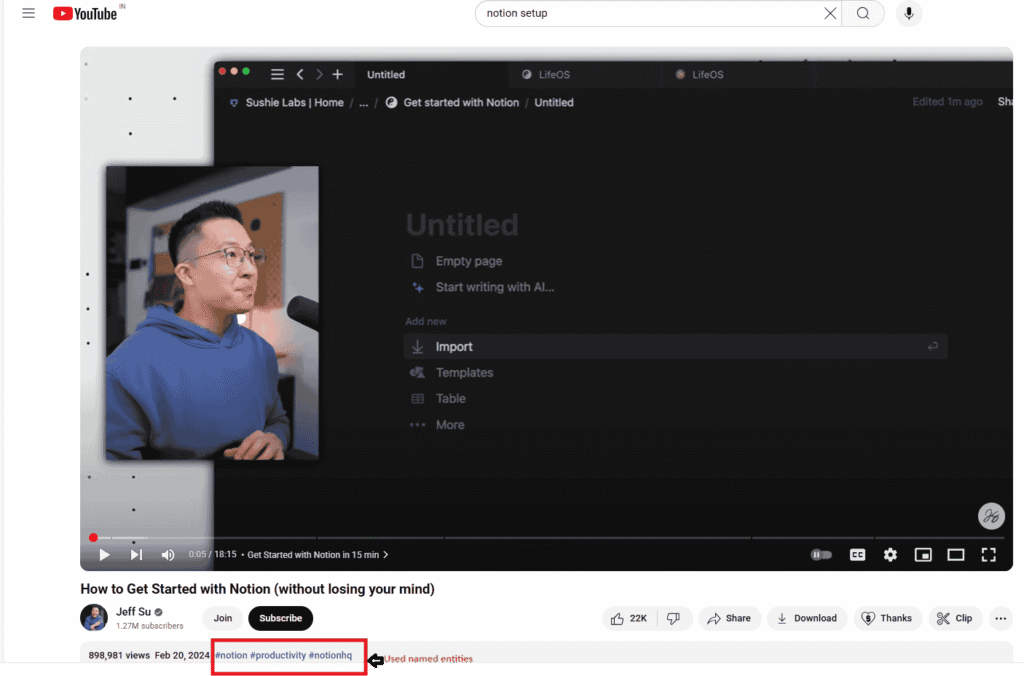The width and height of the screenshot is (1024, 676).
Task: Click the red playhead scrubber dot
Action: point(93,538)
